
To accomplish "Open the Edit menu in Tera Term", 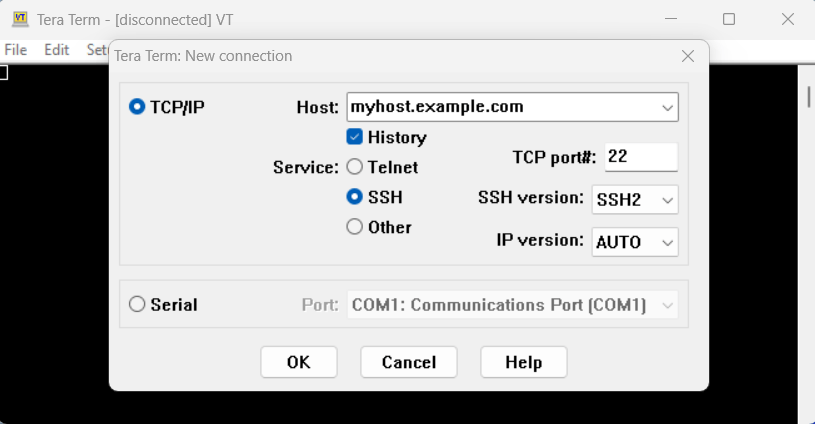I will pyautogui.click(x=57, y=50).
